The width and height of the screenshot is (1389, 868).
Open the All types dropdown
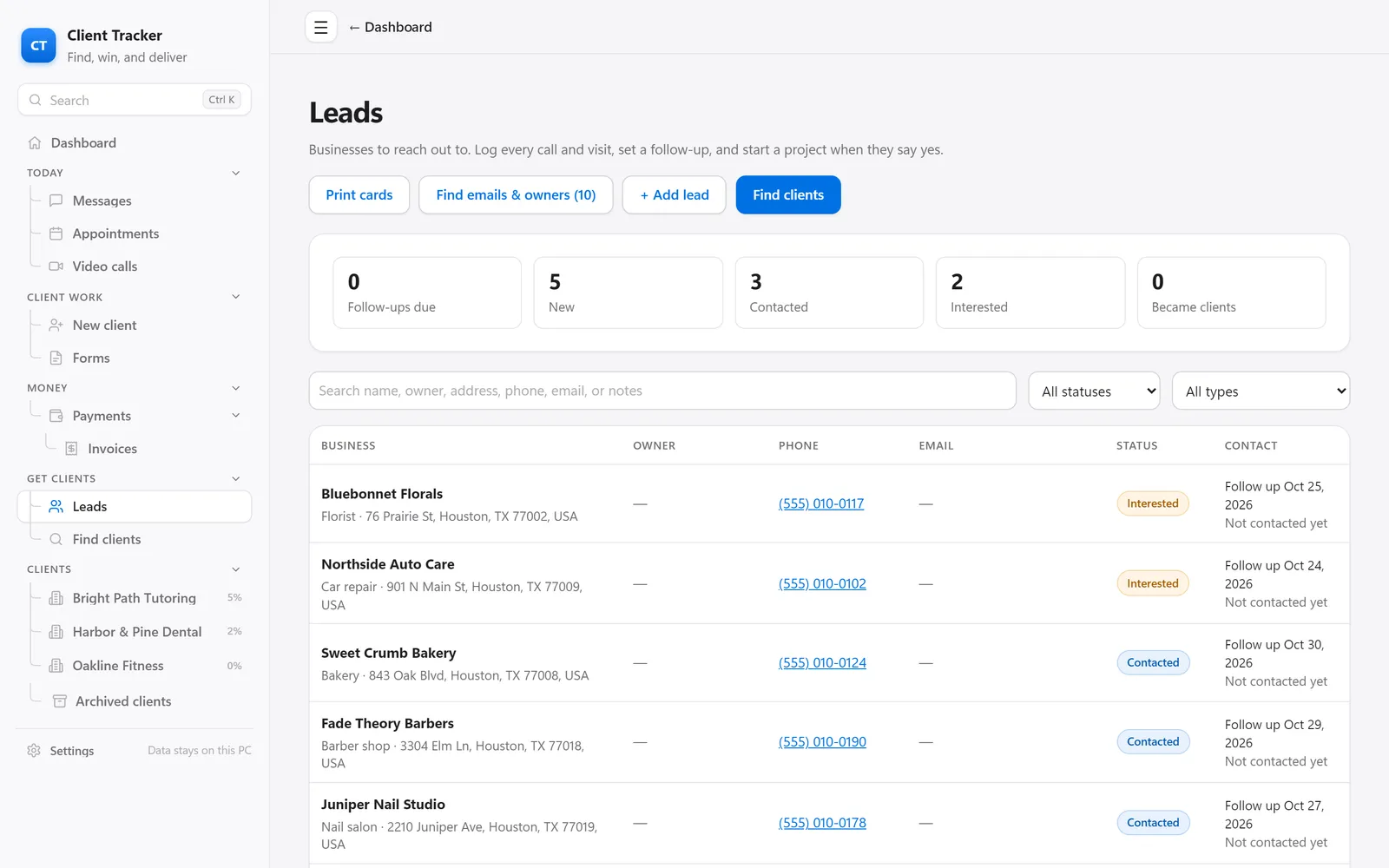tap(1261, 391)
